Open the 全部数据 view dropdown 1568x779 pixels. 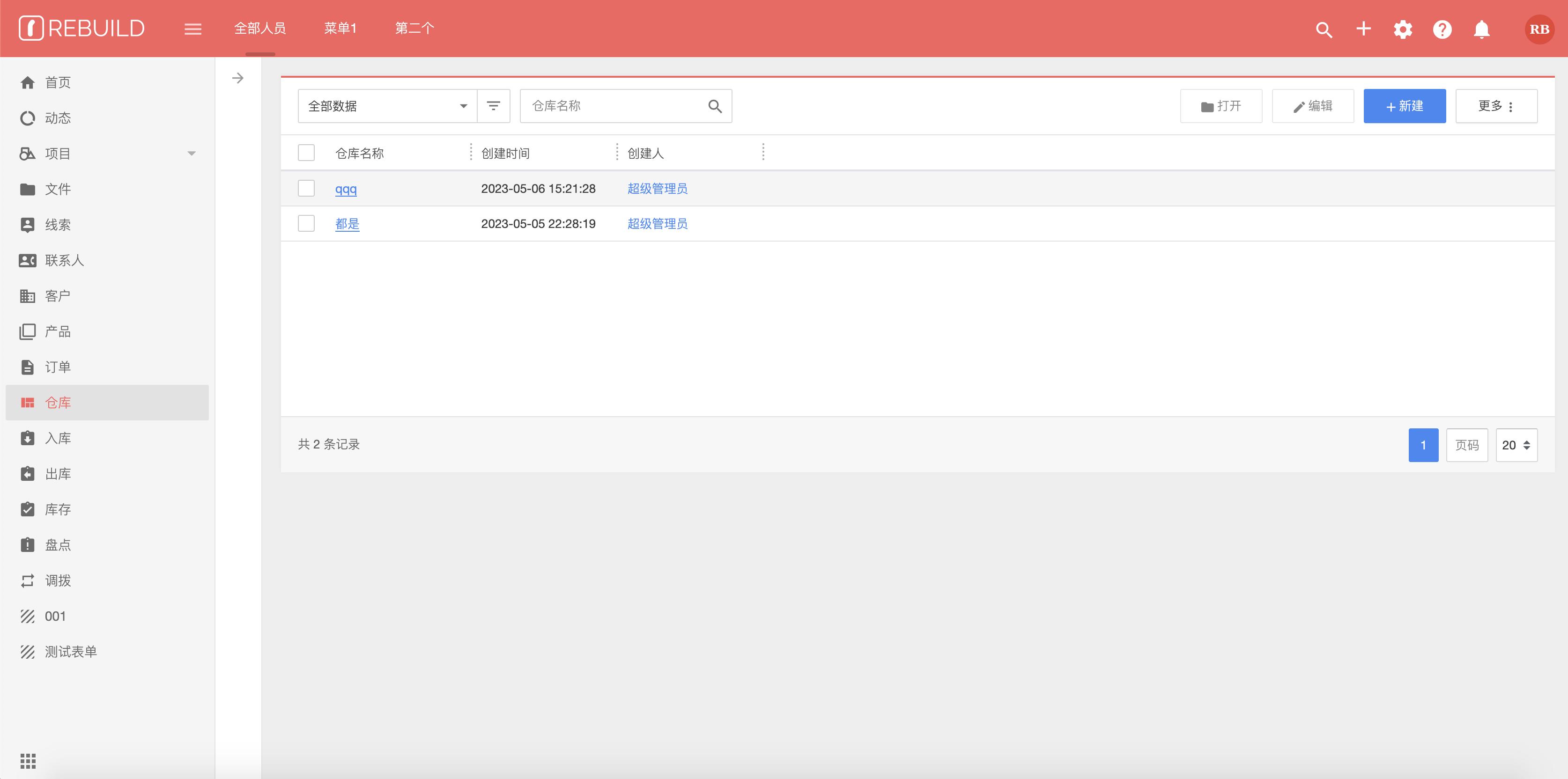[387, 106]
